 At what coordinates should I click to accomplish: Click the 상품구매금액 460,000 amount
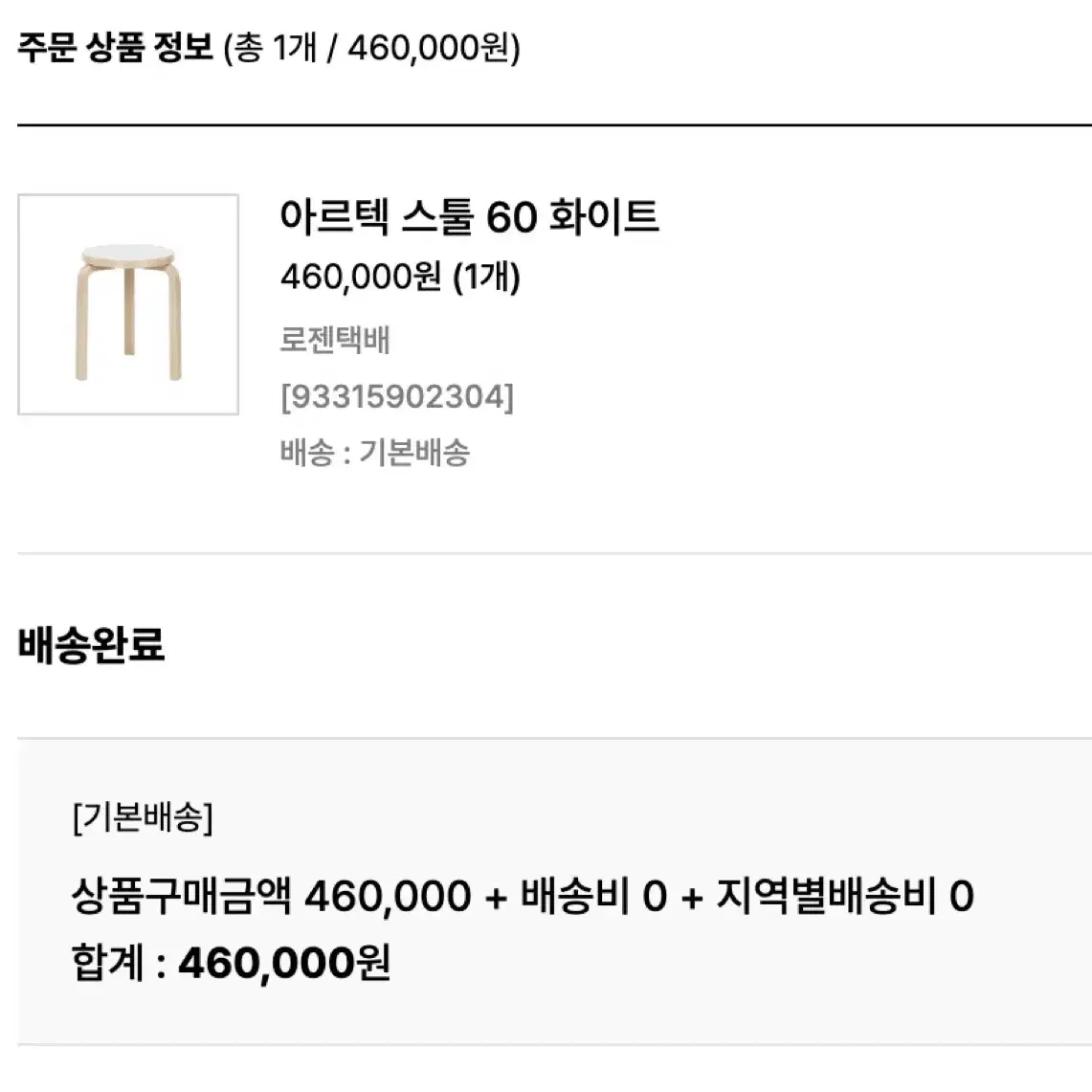click(x=272, y=896)
